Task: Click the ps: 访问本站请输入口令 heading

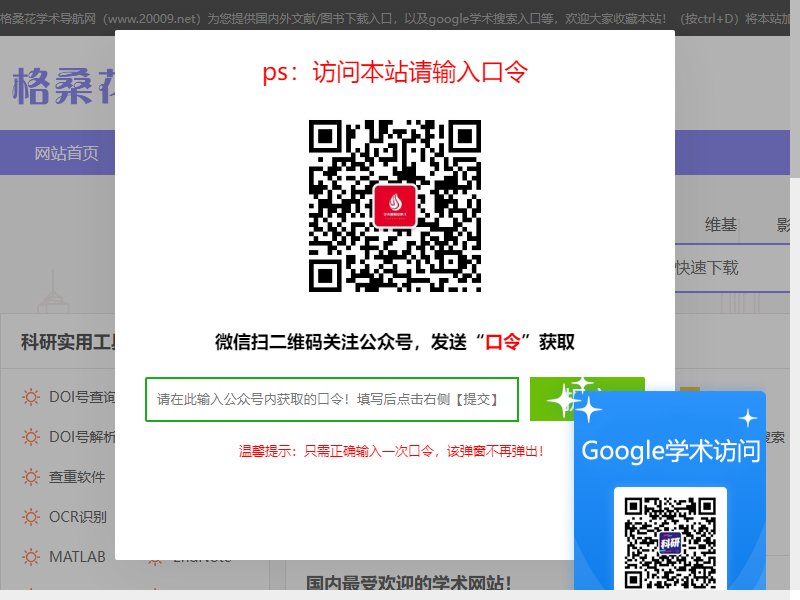Action: coord(395,71)
